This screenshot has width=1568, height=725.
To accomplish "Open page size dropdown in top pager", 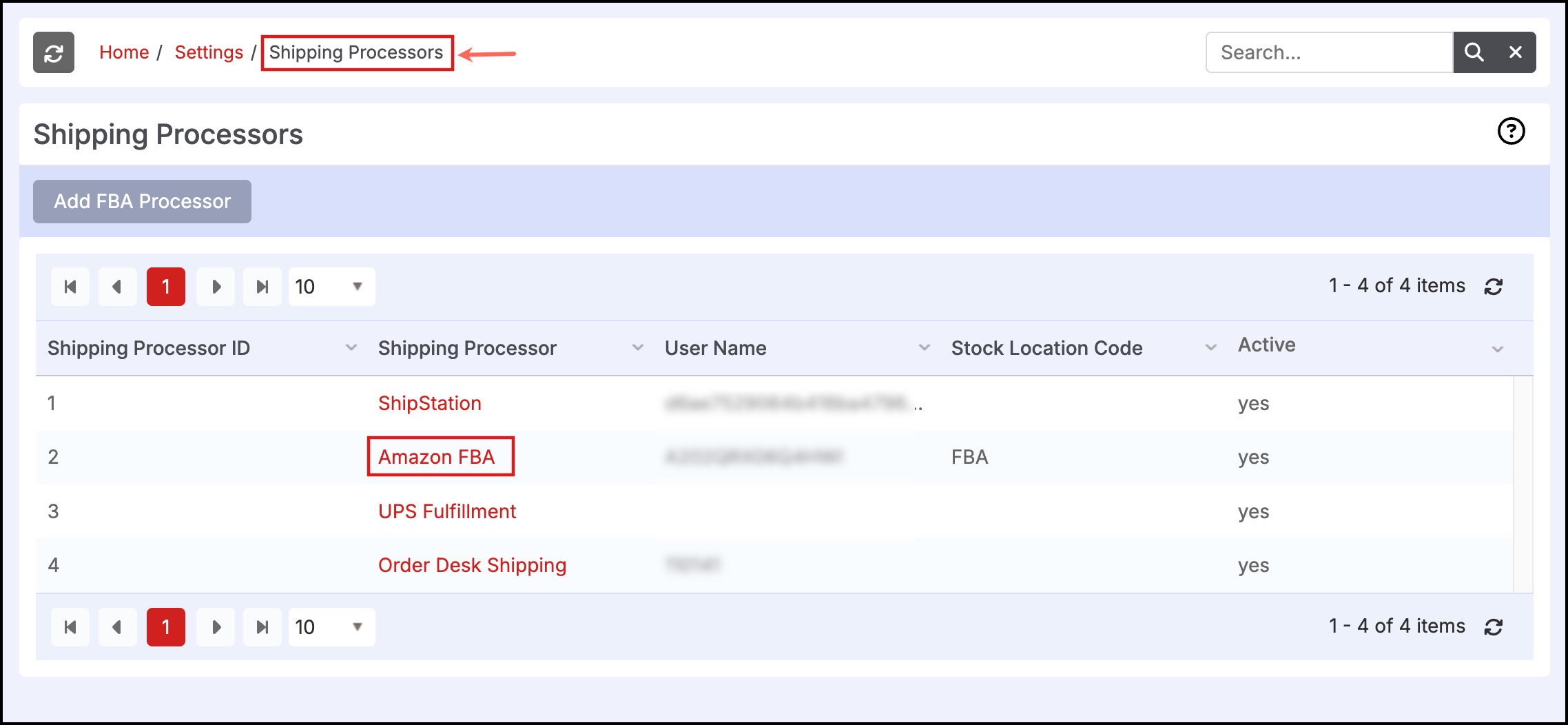I will [331, 287].
